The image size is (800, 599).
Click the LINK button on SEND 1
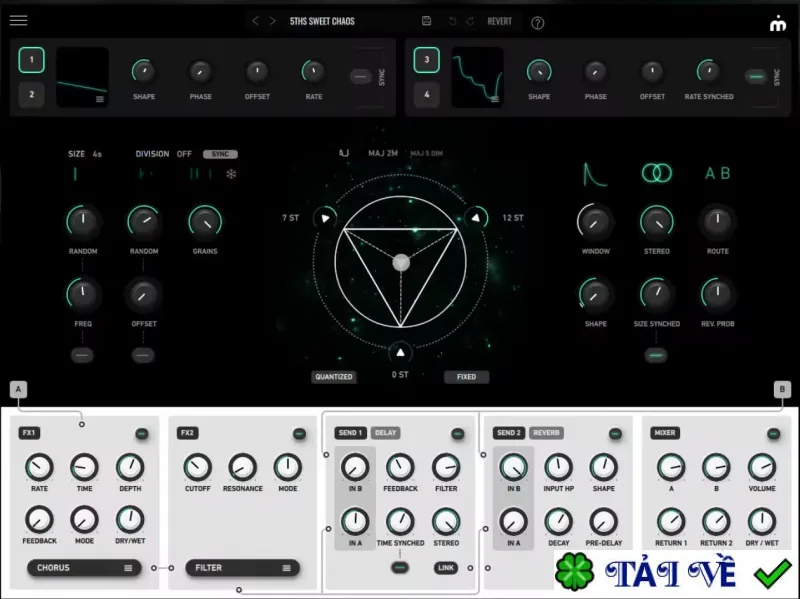445,568
